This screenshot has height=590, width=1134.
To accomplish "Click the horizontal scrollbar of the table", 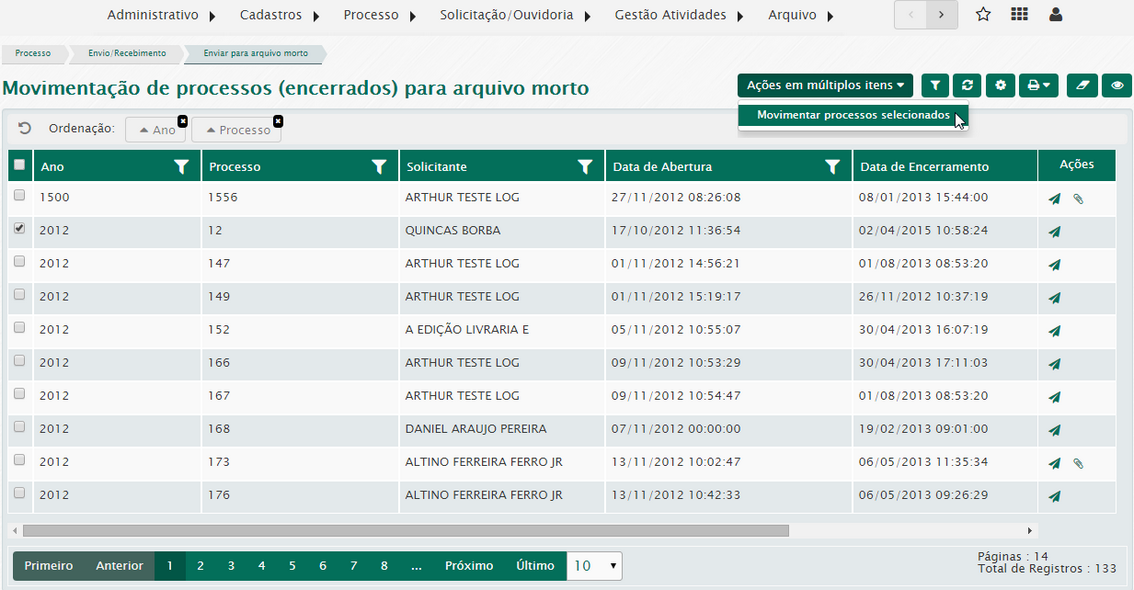I will click(x=405, y=531).
